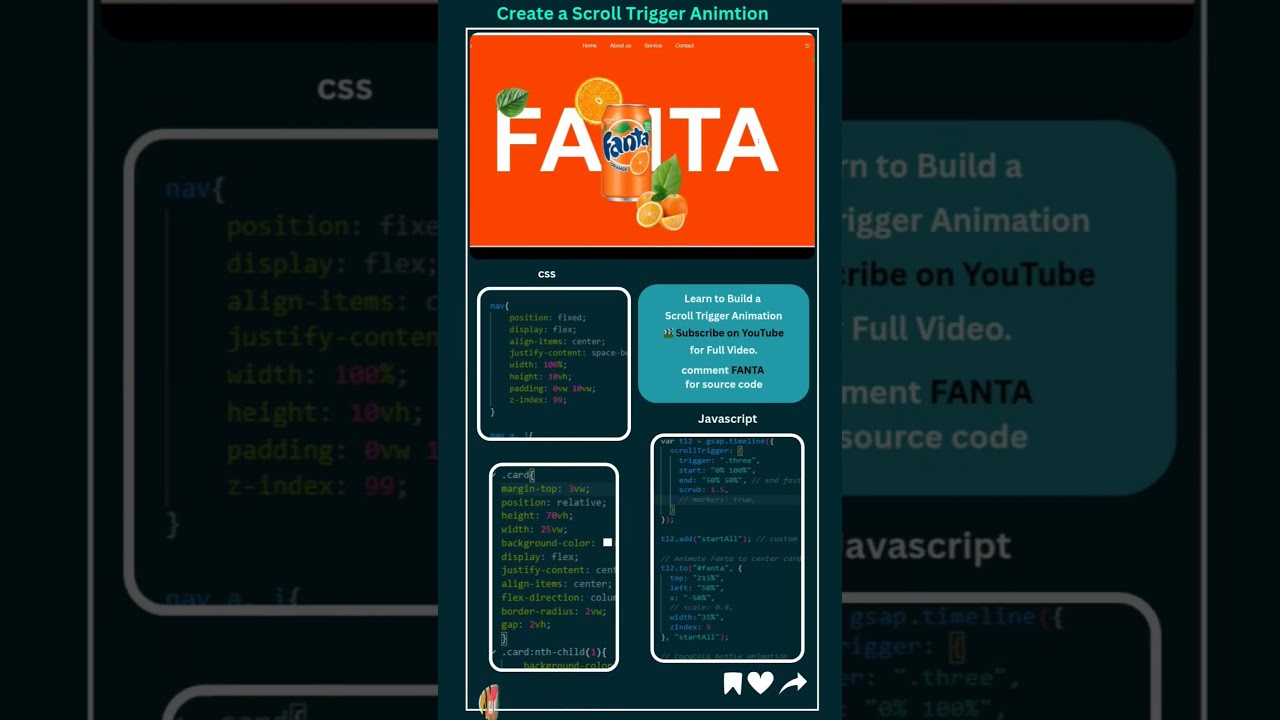Click 'Subscribe on YouTube' text
Screen dimensions: 1280x720
tap(729, 333)
